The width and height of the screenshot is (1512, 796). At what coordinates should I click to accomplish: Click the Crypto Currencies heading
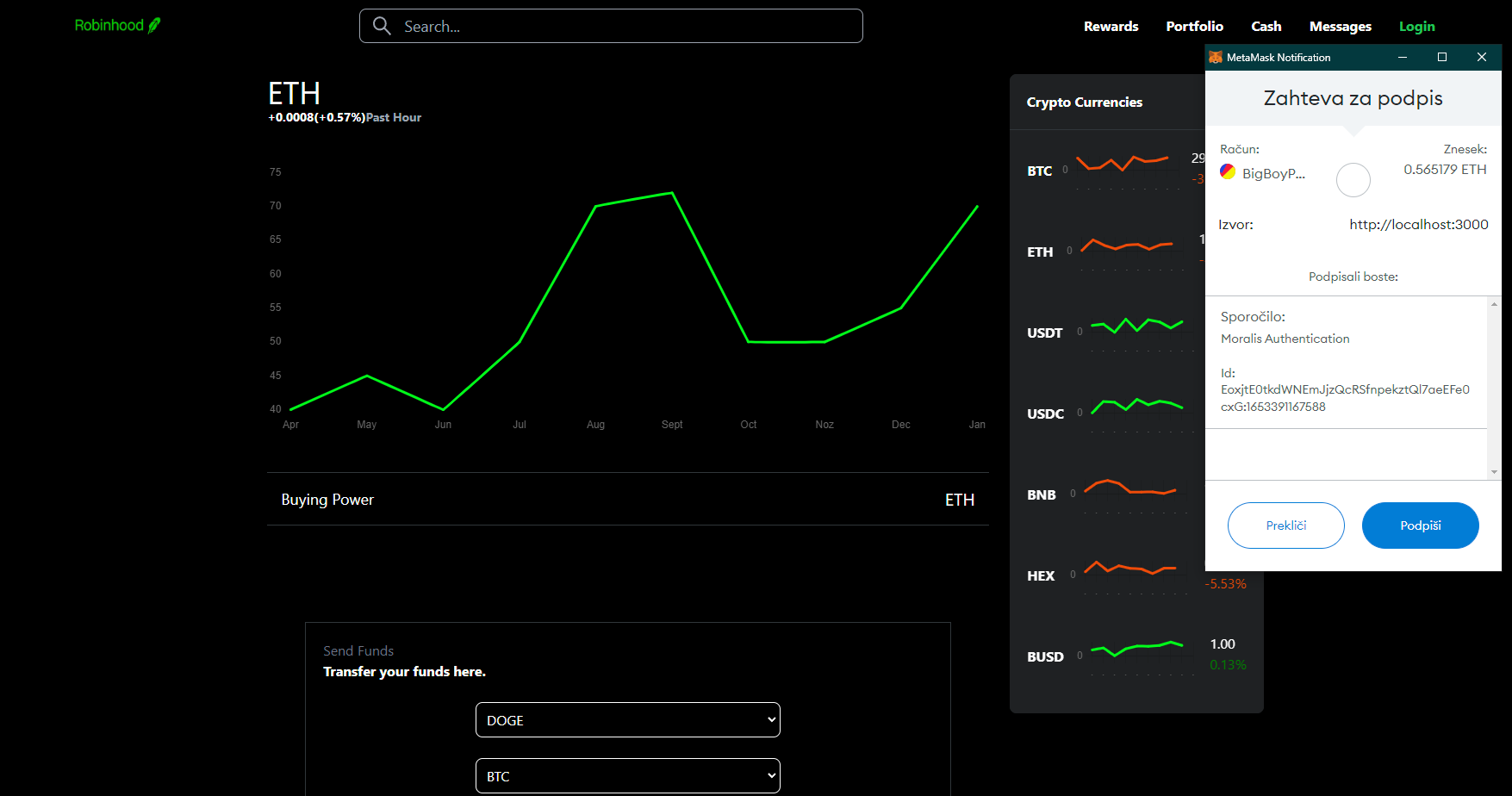1085,103
